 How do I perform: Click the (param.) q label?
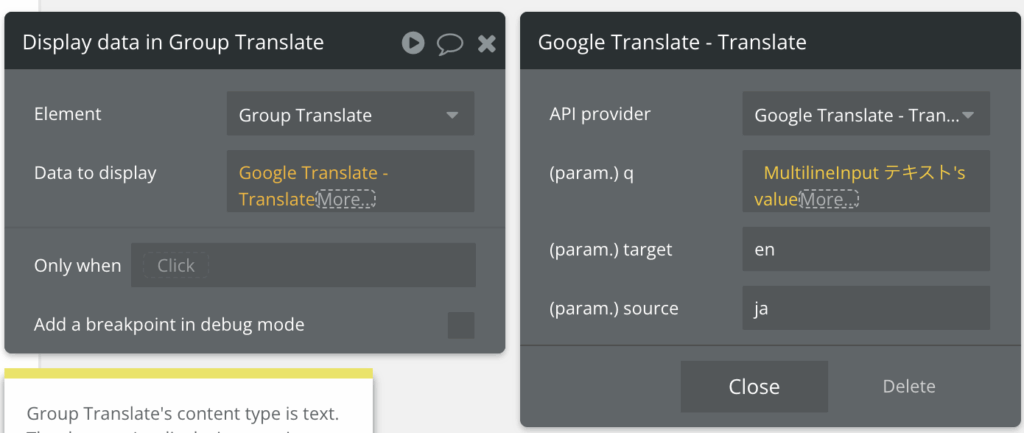click(591, 176)
